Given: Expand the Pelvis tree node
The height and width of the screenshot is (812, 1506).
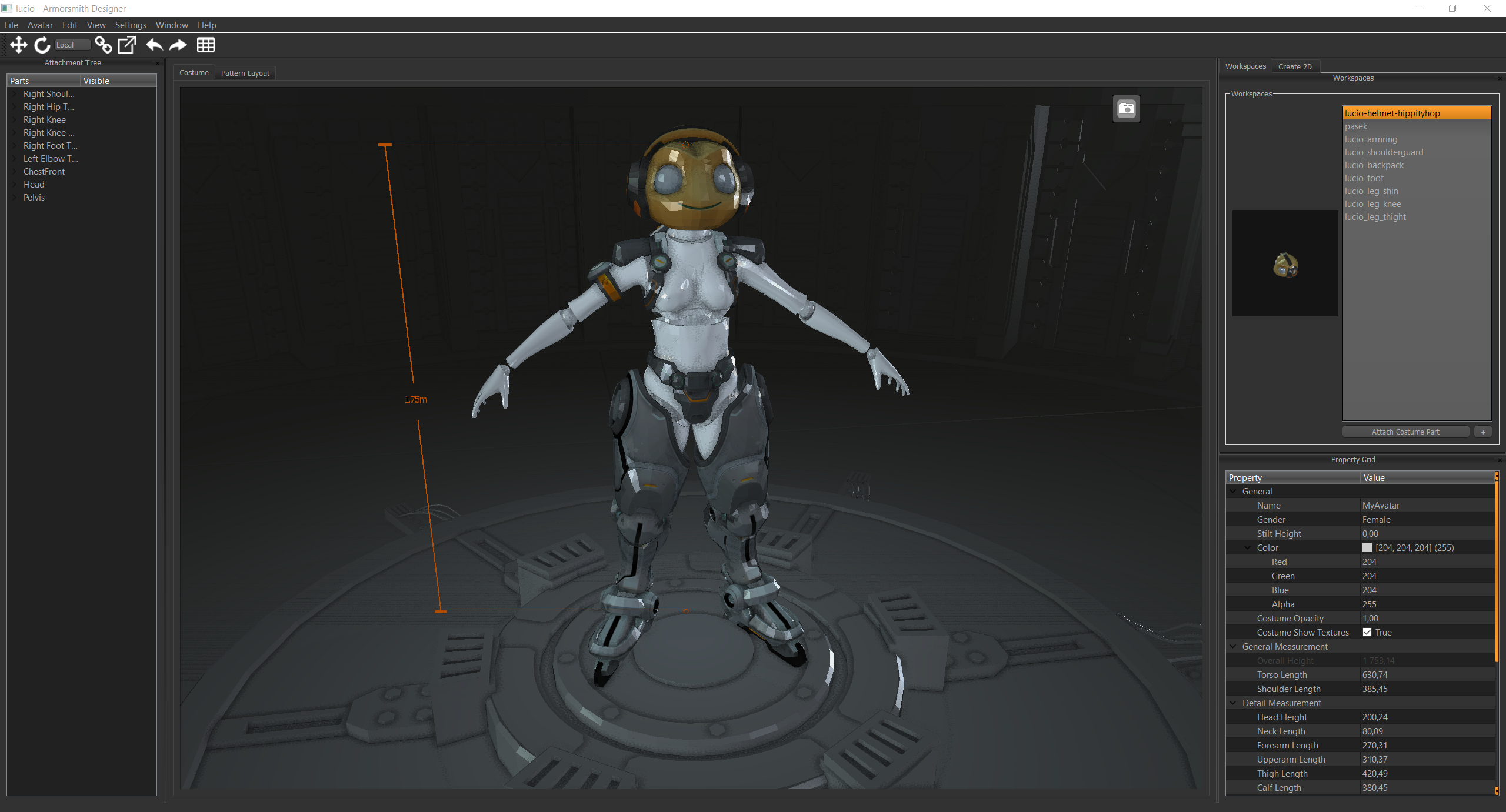Looking at the screenshot, I should pos(15,198).
